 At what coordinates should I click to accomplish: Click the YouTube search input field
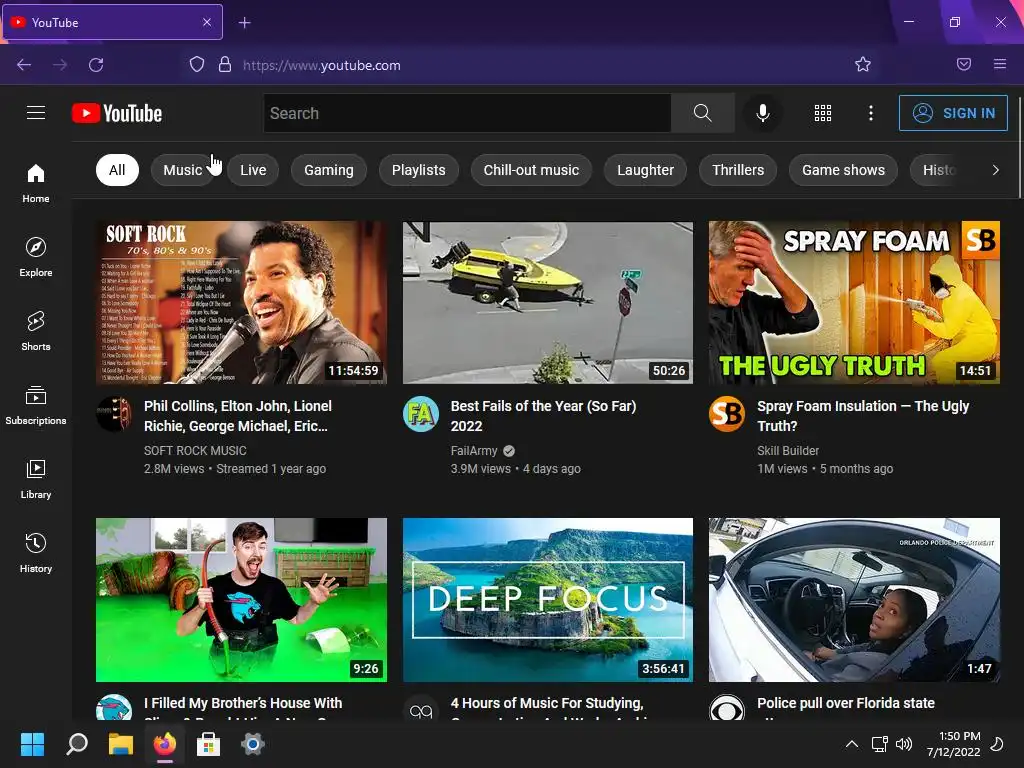(467, 113)
